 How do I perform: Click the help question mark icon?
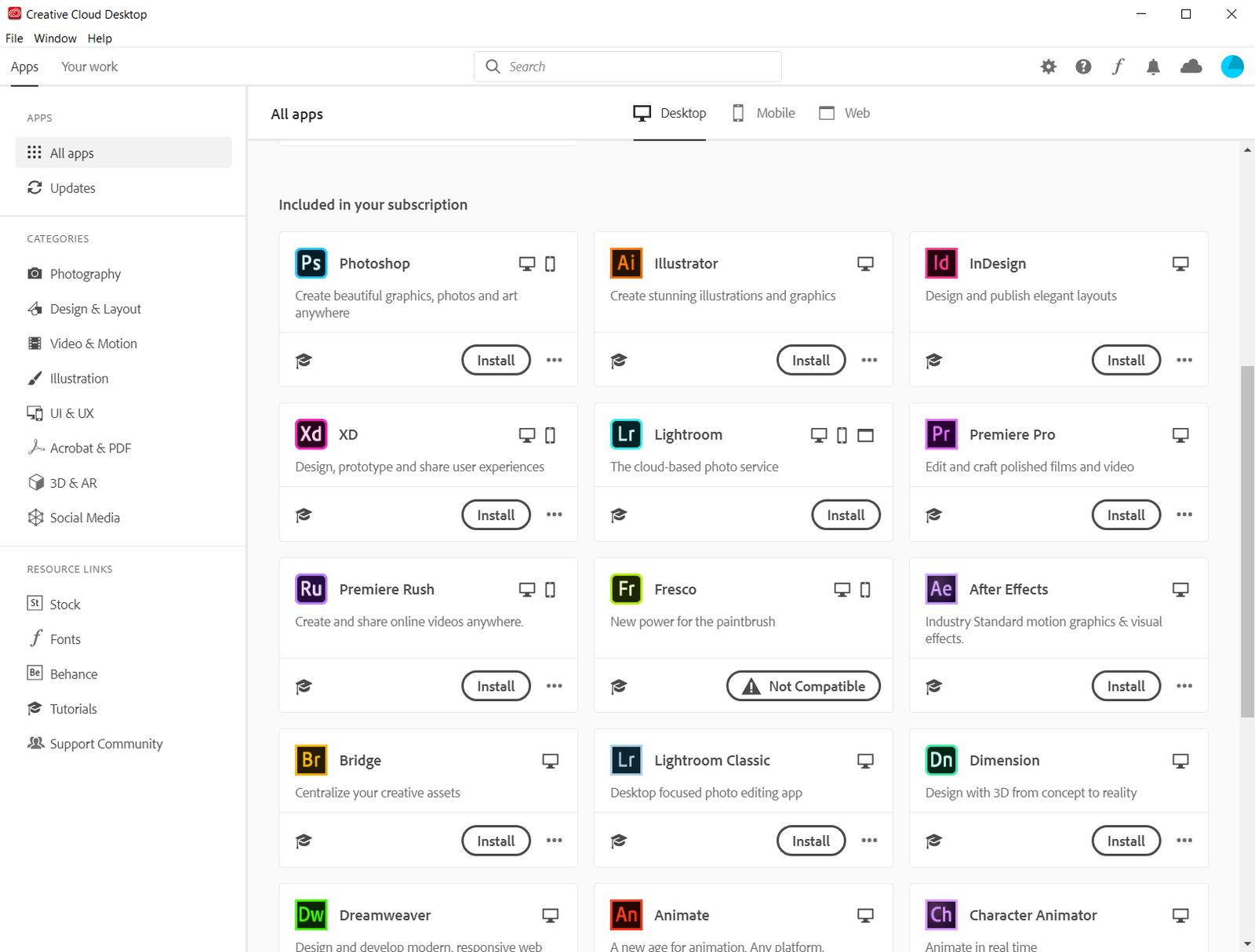(1083, 67)
